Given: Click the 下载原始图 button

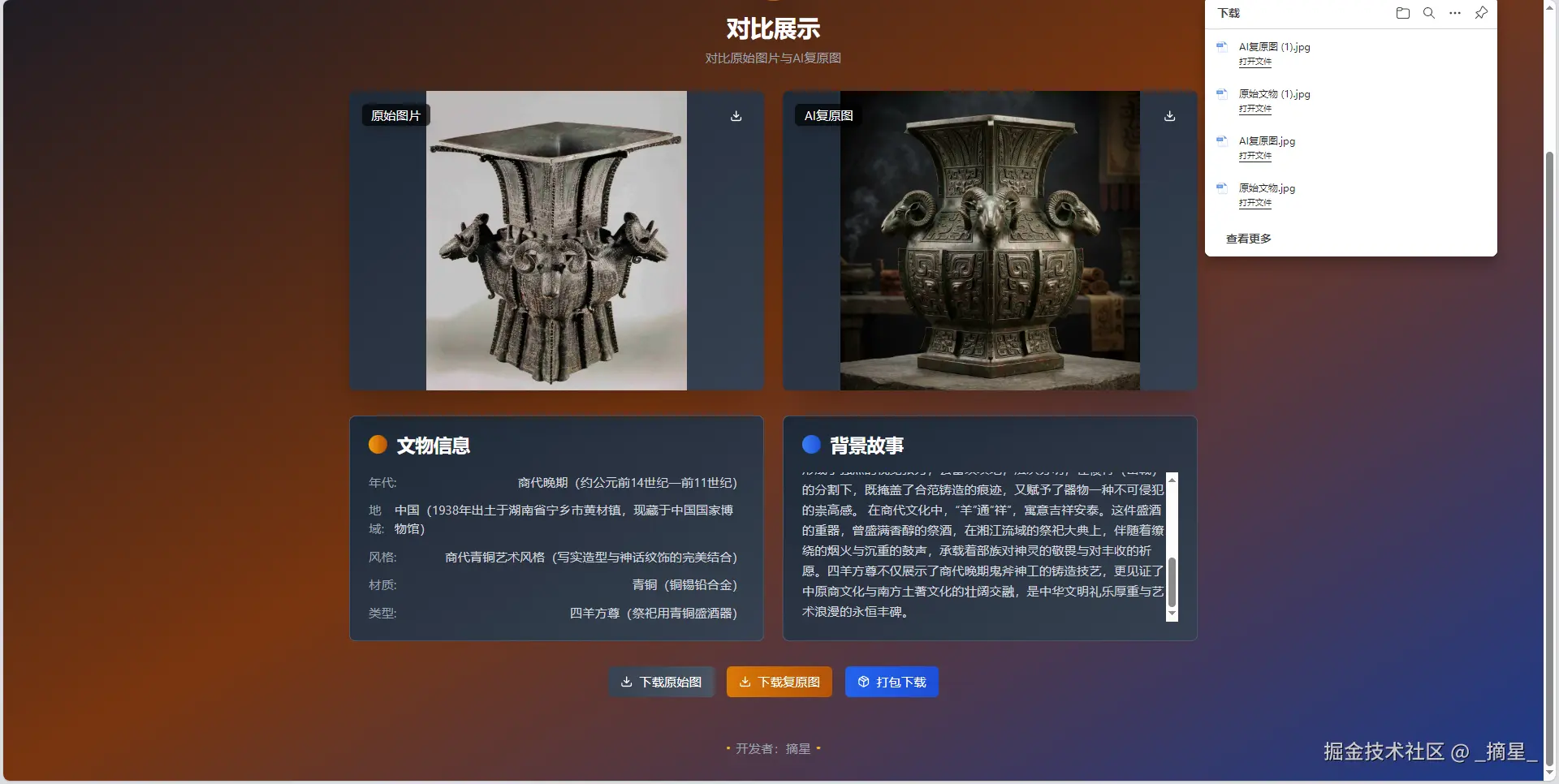Looking at the screenshot, I should click(661, 682).
